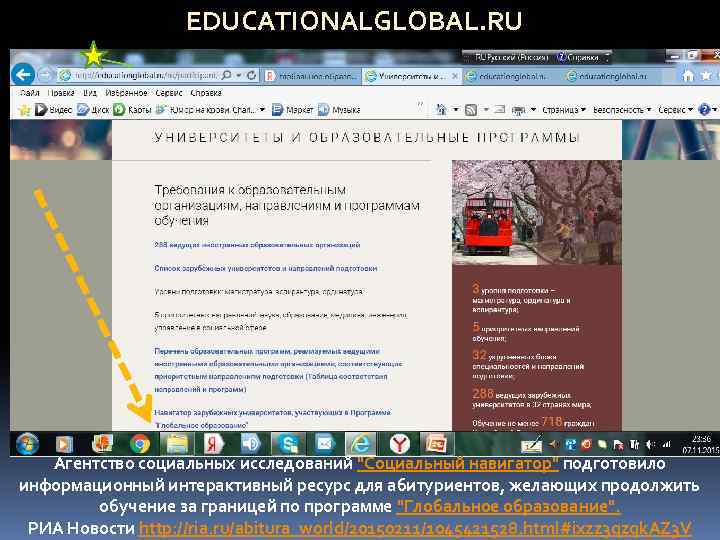The image size is (720, 540).
Task: Open the Сервис dropdown in command bar
Action: click(x=675, y=110)
